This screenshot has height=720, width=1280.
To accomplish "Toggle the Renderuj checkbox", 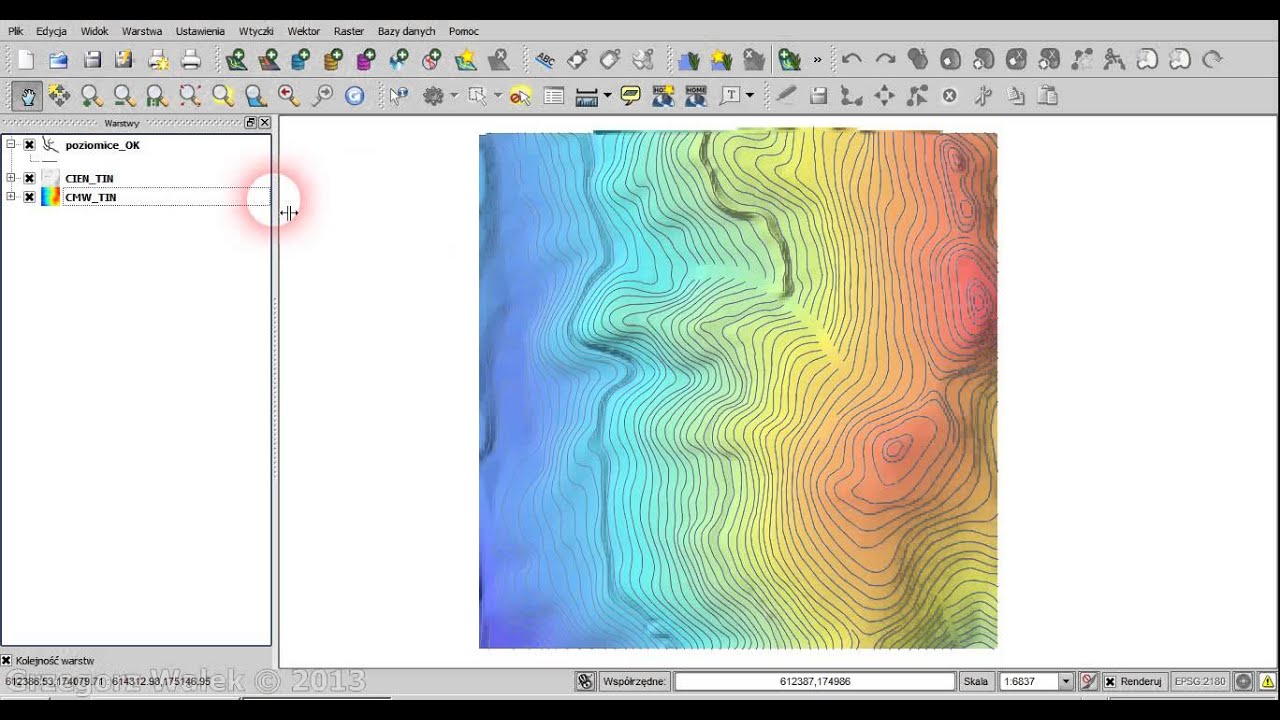I will click(1109, 681).
